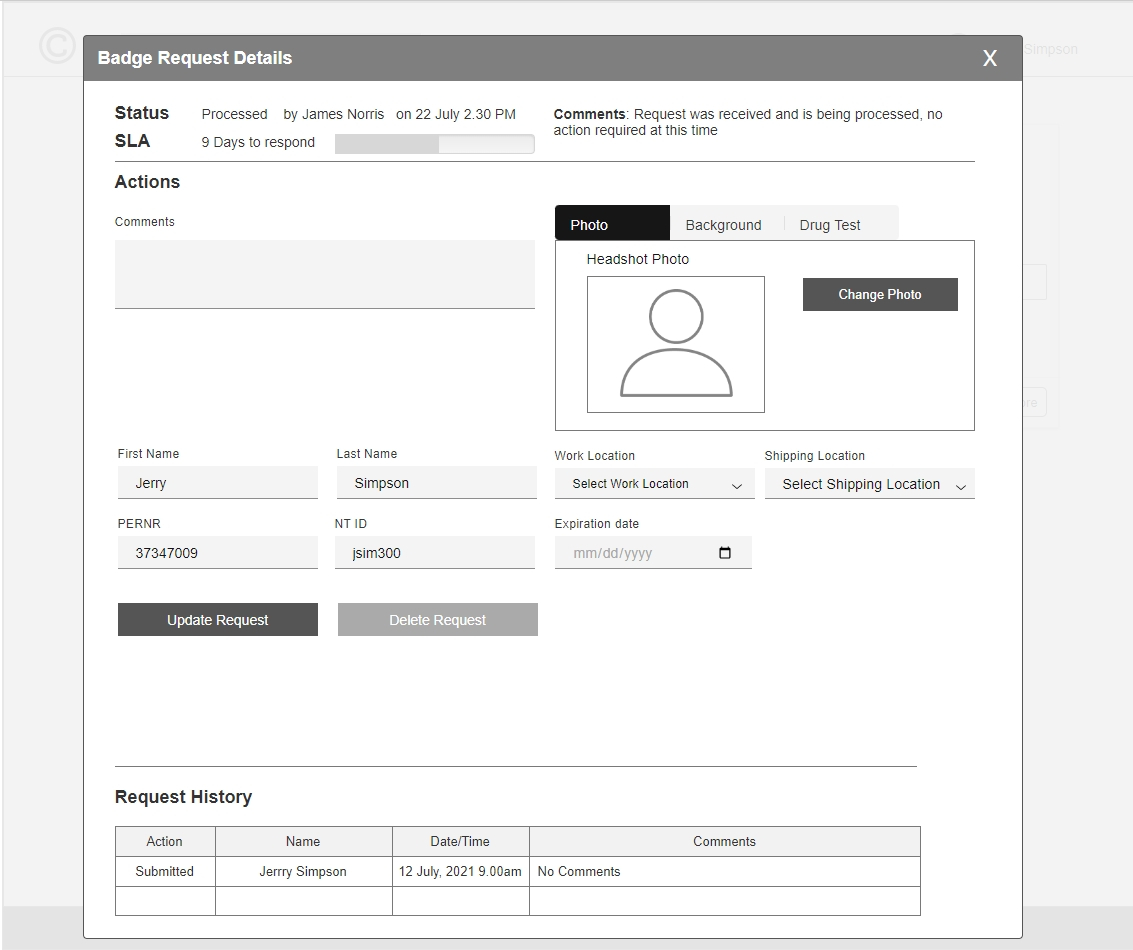Click the SLA progress bar
Viewport: 1133px width, 950px height.
[x=434, y=144]
